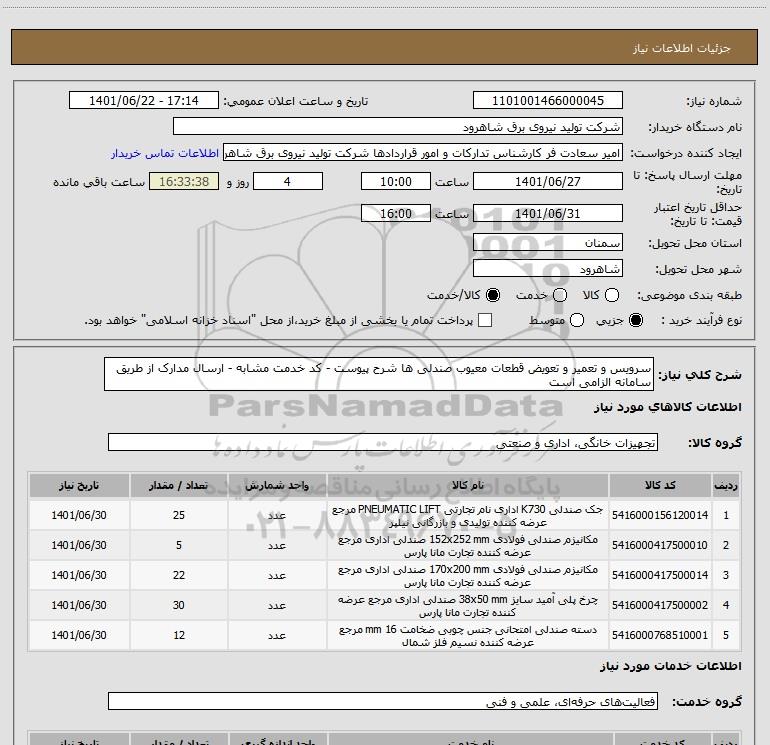Select the خدمت radio button
Screen dimensions: 770x745
tap(560, 295)
